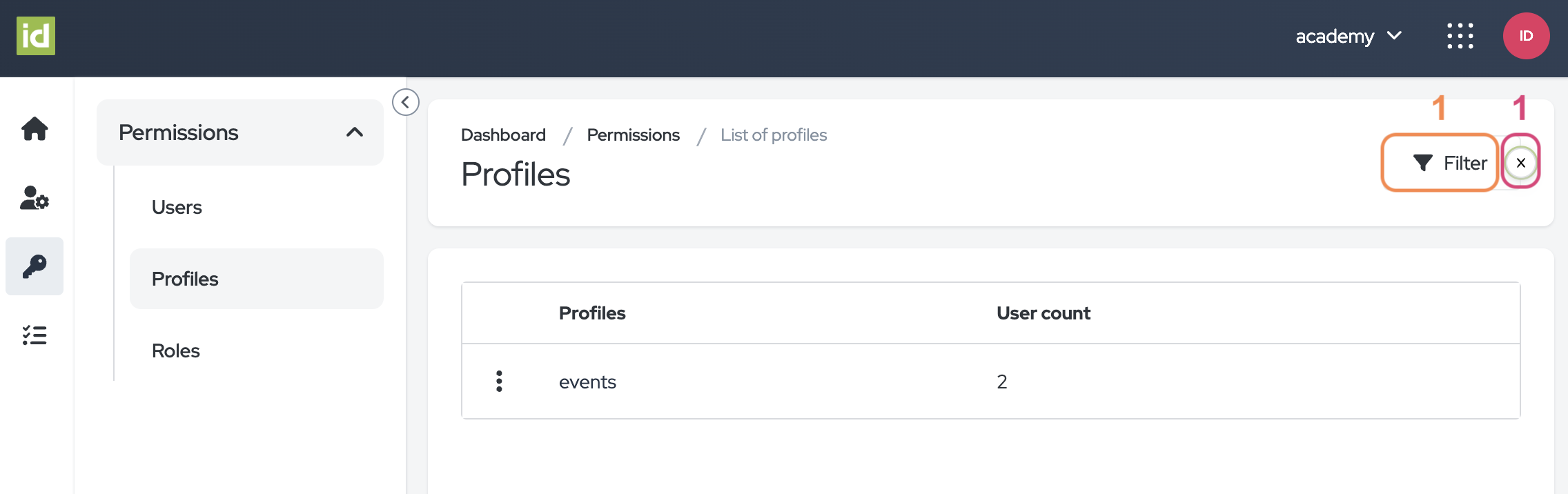The image size is (1568, 494).
Task: Click the Permissions breadcrumb link
Action: pyautogui.click(x=633, y=135)
